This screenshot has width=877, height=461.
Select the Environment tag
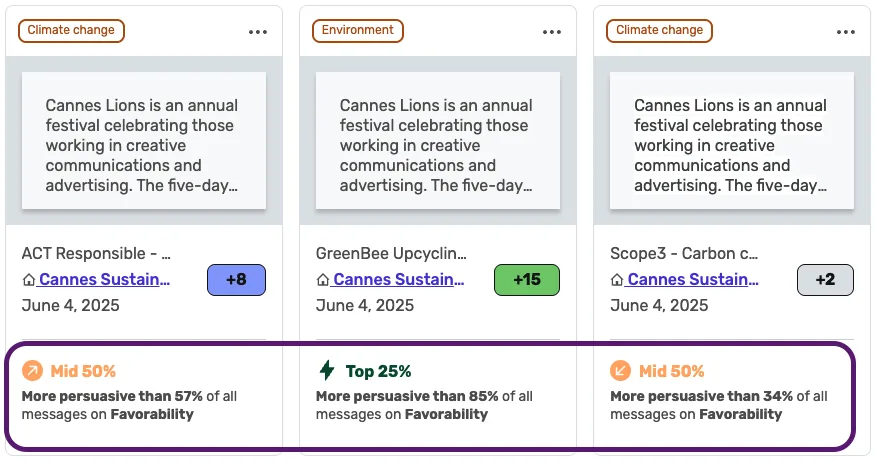point(357,30)
